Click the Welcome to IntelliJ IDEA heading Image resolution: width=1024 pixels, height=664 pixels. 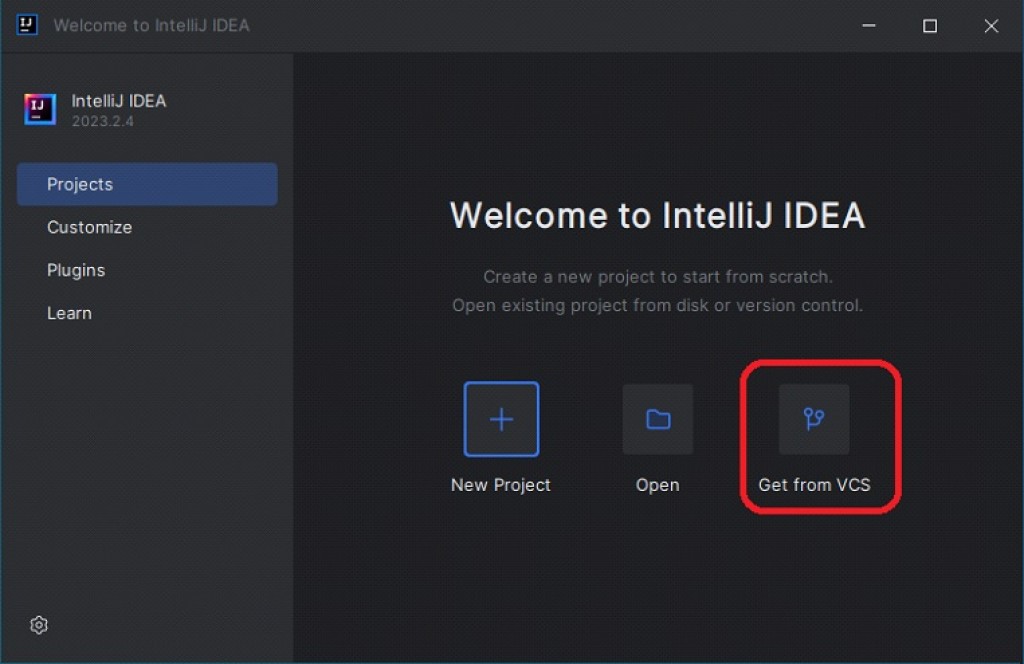click(658, 215)
